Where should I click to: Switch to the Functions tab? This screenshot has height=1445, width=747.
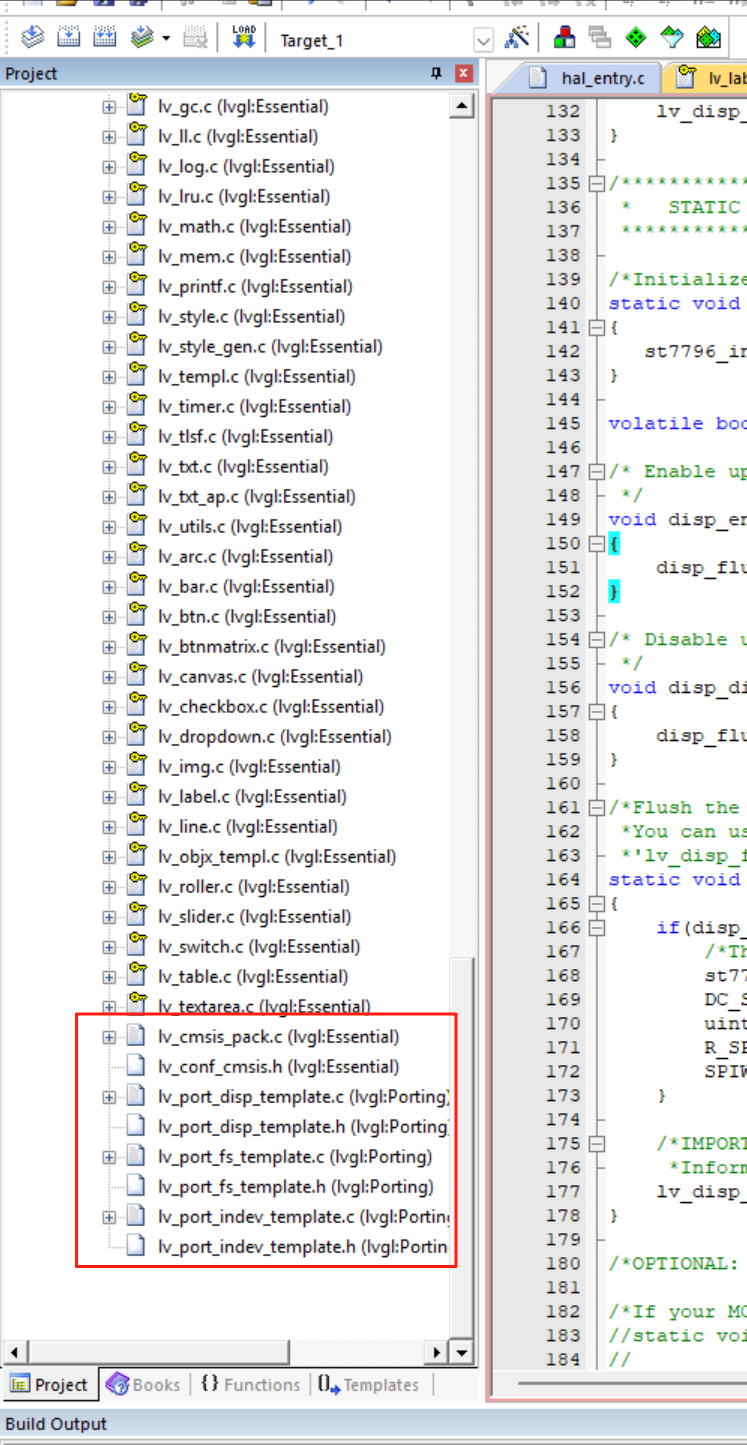click(x=250, y=1384)
